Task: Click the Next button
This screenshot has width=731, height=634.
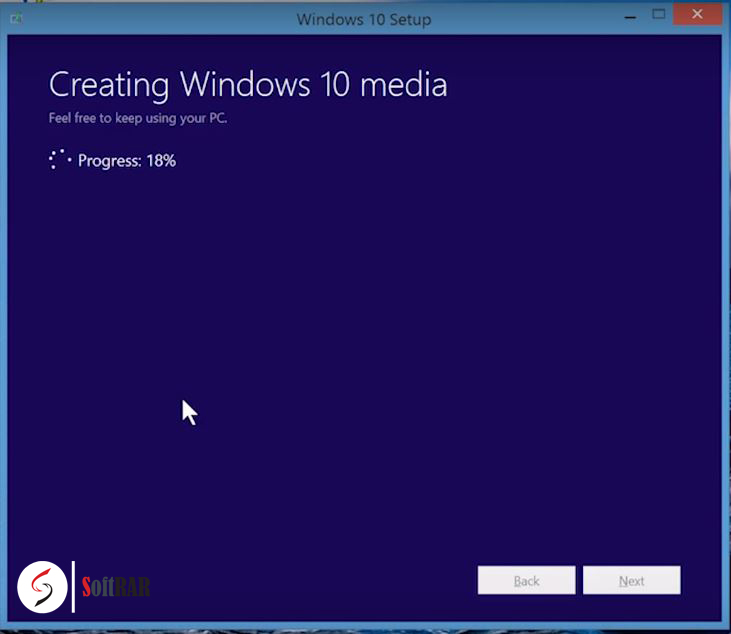Action: click(x=631, y=580)
